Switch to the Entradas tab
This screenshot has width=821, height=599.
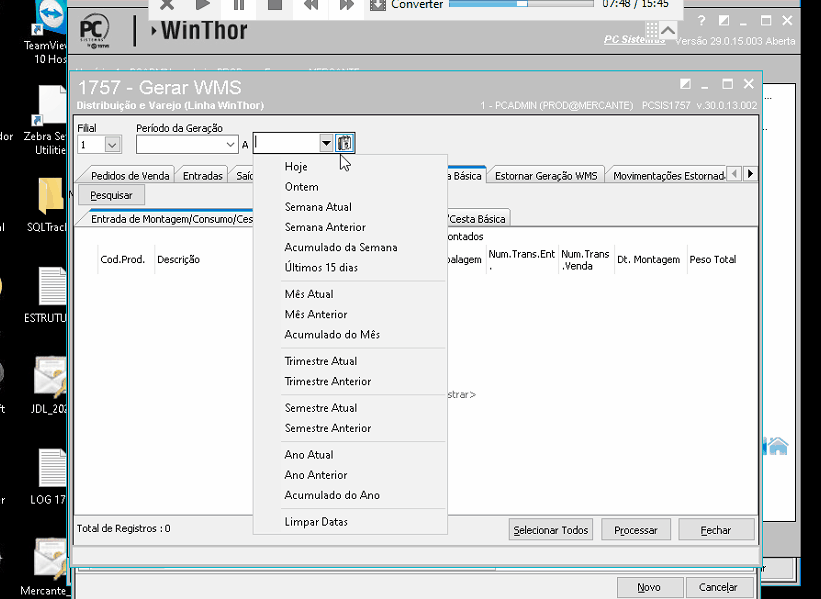pyautogui.click(x=203, y=175)
